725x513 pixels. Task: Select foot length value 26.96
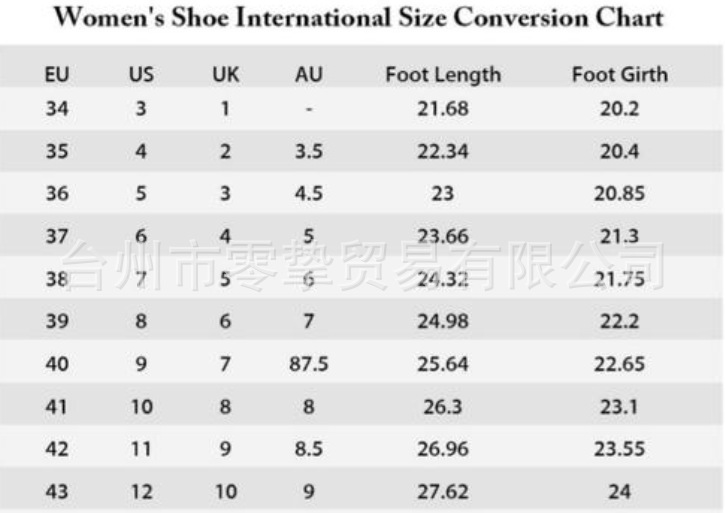coord(443,449)
